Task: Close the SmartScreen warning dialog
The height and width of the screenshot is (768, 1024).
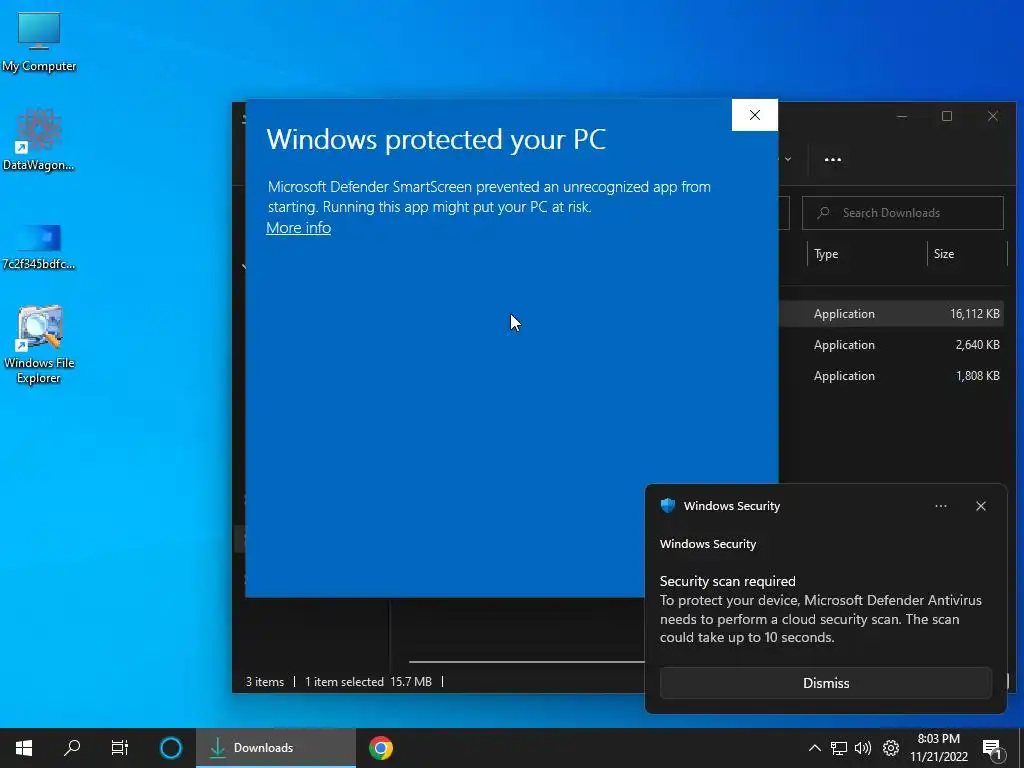Action: [x=754, y=115]
